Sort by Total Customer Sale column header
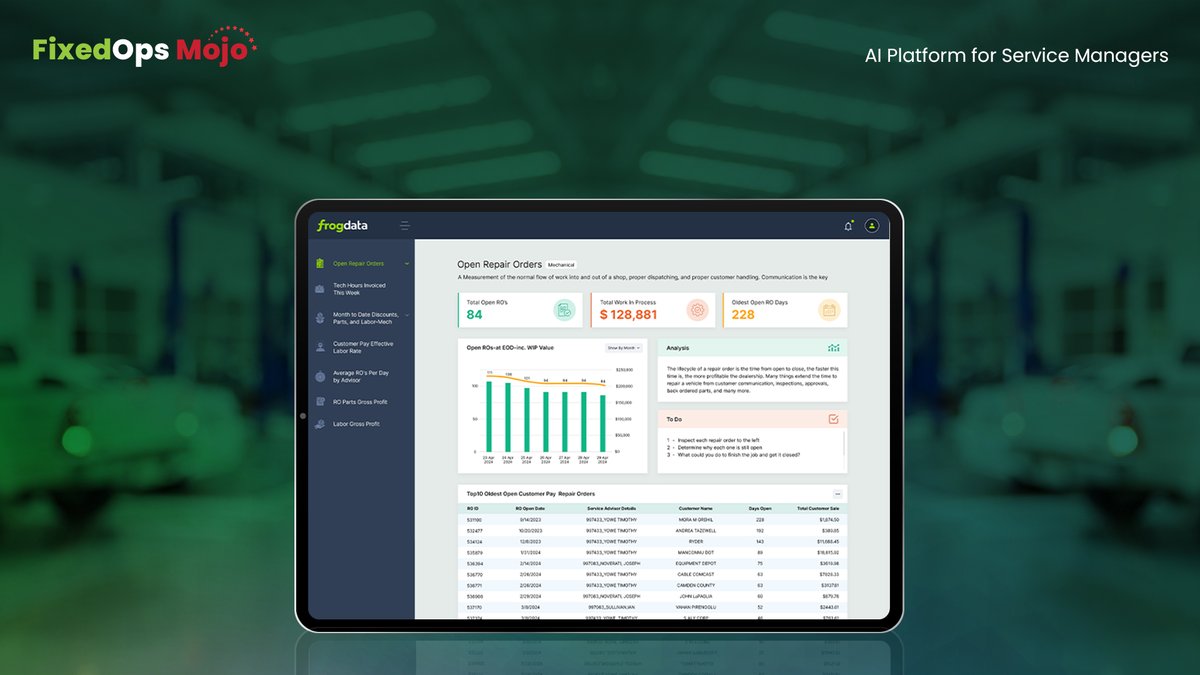 818,508
